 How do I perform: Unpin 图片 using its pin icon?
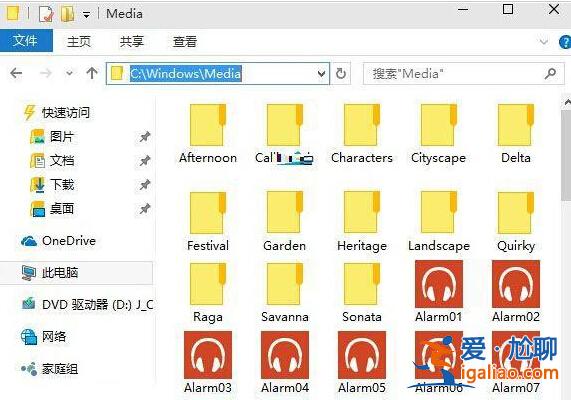(145, 137)
